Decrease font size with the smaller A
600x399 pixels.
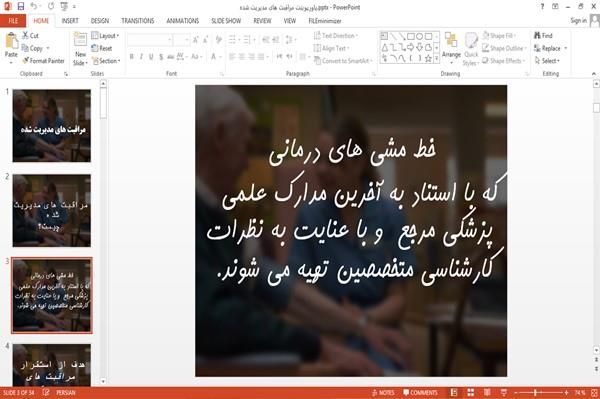click(205, 39)
